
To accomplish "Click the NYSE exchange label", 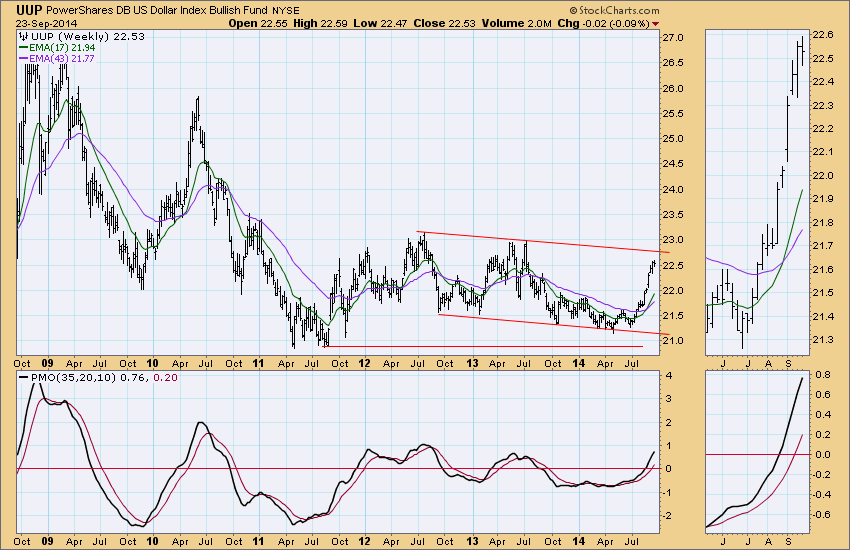I will click(286, 10).
